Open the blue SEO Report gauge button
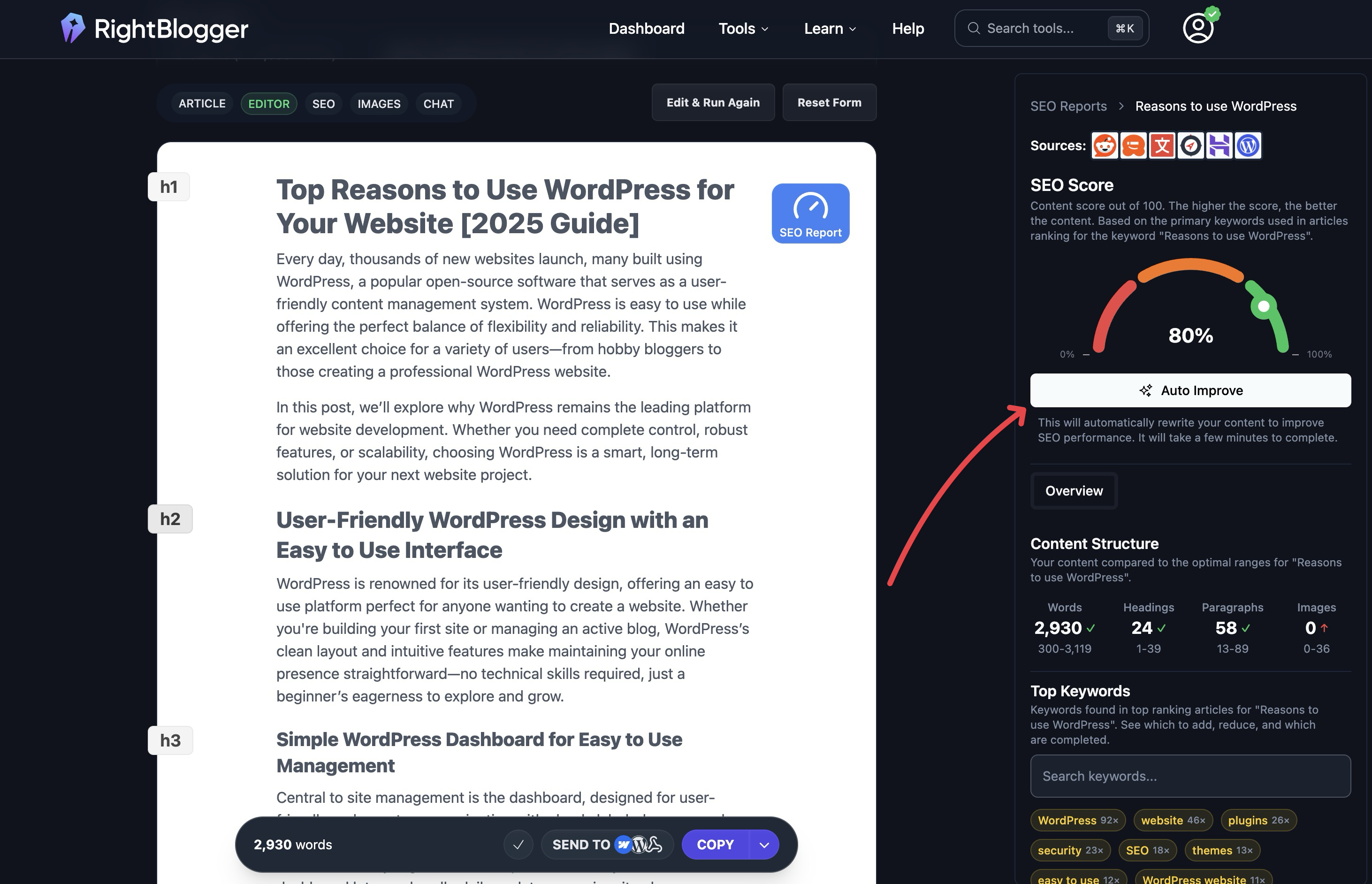Viewport: 1372px width, 884px height. 810,213
